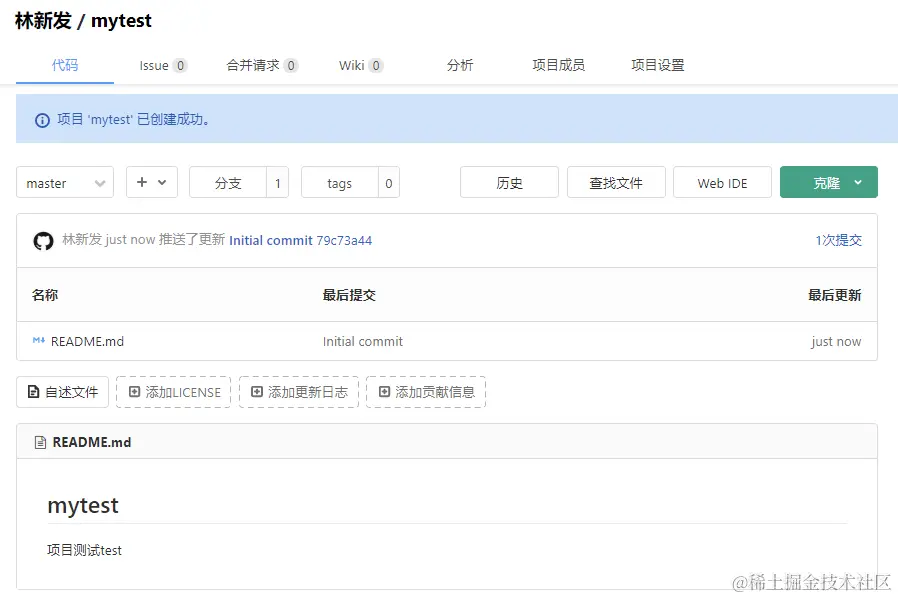Go to 项目设置 tab
Screen dimensions: 898x599
point(657,65)
